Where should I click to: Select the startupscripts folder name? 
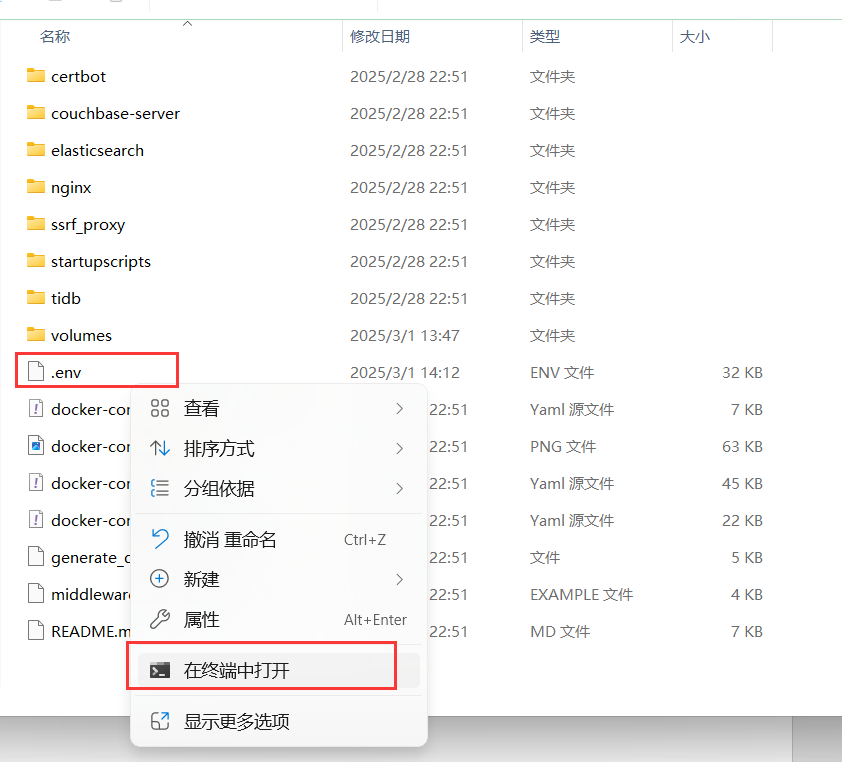pos(101,262)
